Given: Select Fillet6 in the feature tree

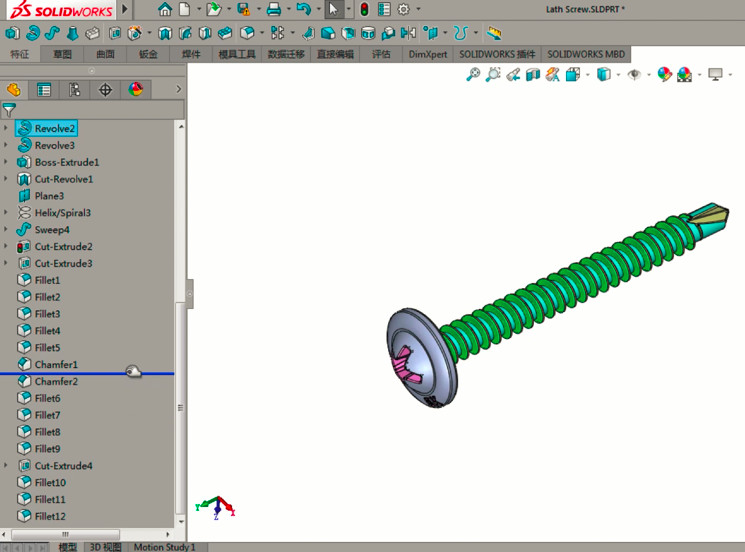Looking at the screenshot, I should pyautogui.click(x=48, y=398).
